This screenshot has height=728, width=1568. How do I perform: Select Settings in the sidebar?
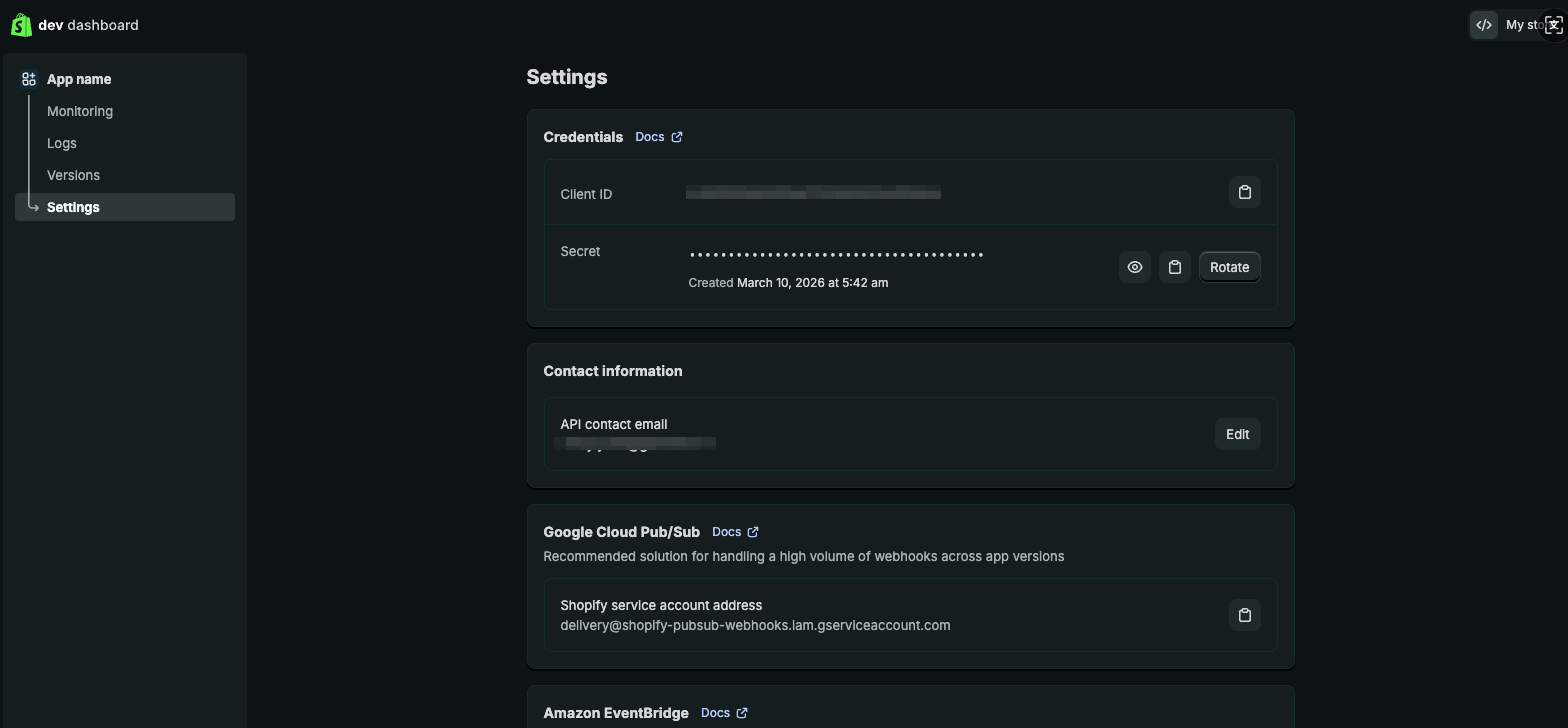pyautogui.click(x=73, y=207)
